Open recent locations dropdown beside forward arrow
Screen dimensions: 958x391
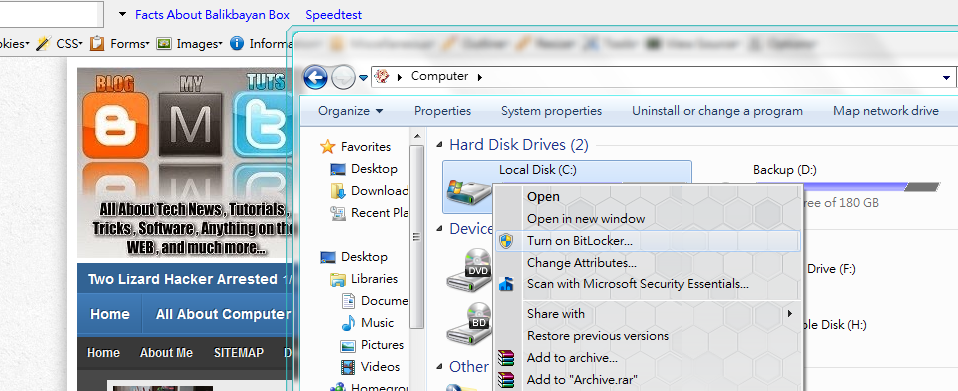[x=364, y=78]
